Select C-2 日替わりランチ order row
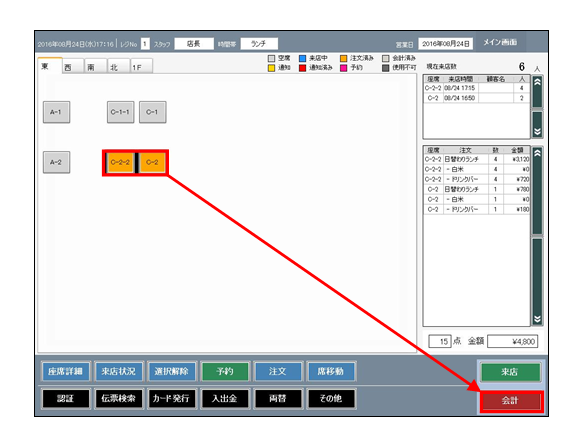 pos(477,189)
